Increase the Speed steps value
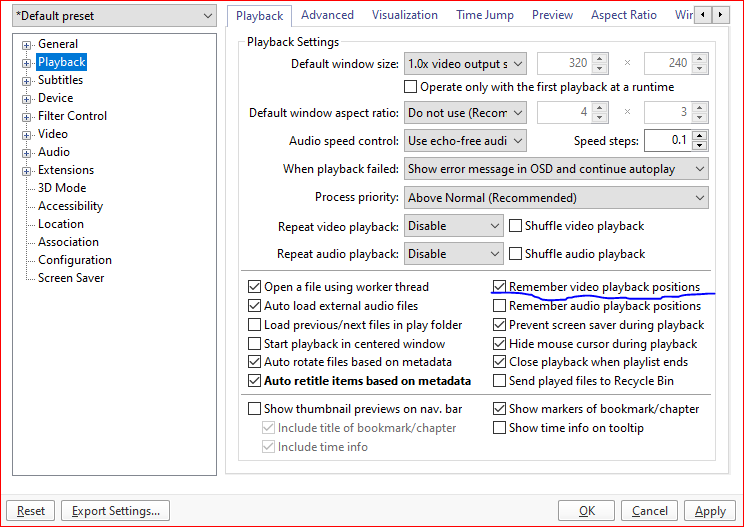This screenshot has width=744, height=527. [x=700, y=135]
